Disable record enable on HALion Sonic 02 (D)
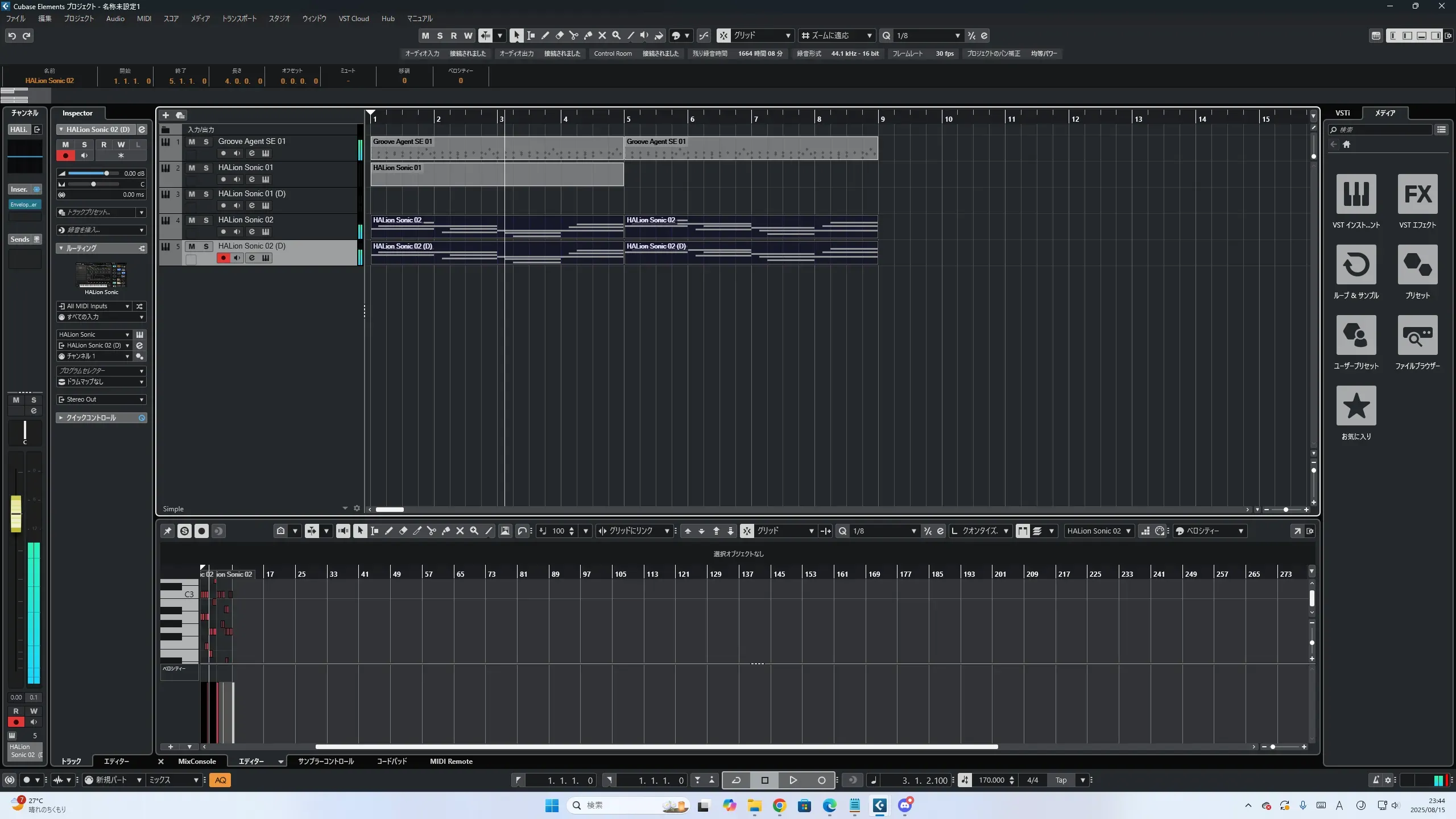 point(223,258)
